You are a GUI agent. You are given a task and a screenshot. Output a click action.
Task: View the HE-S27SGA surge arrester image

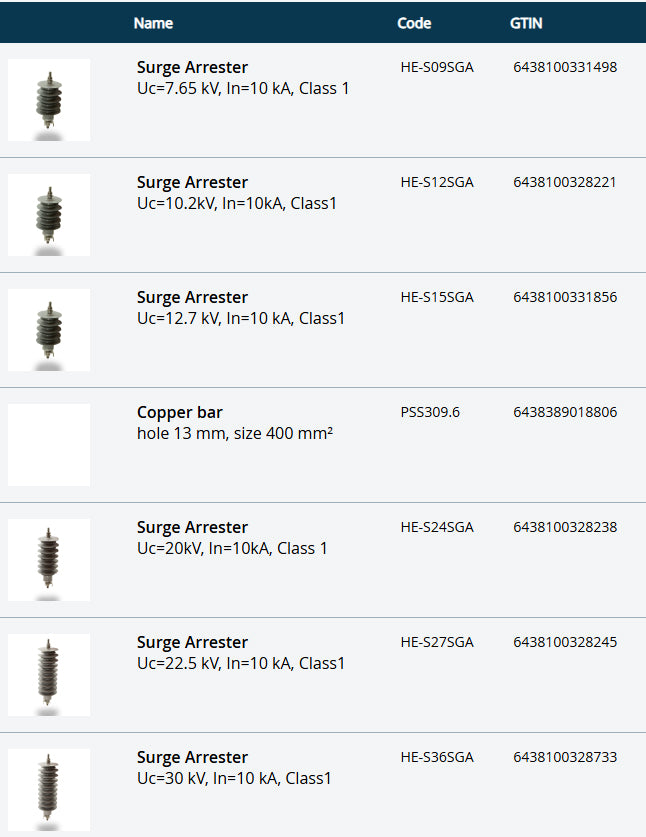pyautogui.click(x=48, y=675)
